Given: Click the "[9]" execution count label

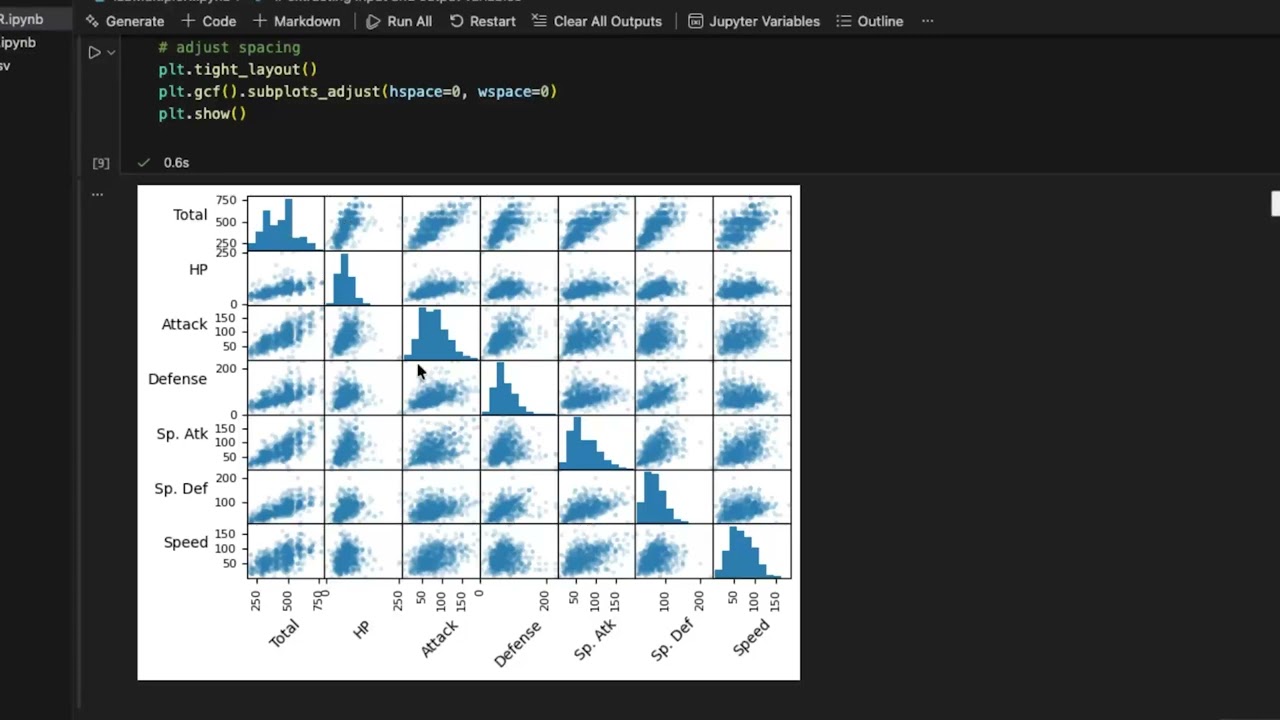Looking at the screenshot, I should pyautogui.click(x=100, y=162).
